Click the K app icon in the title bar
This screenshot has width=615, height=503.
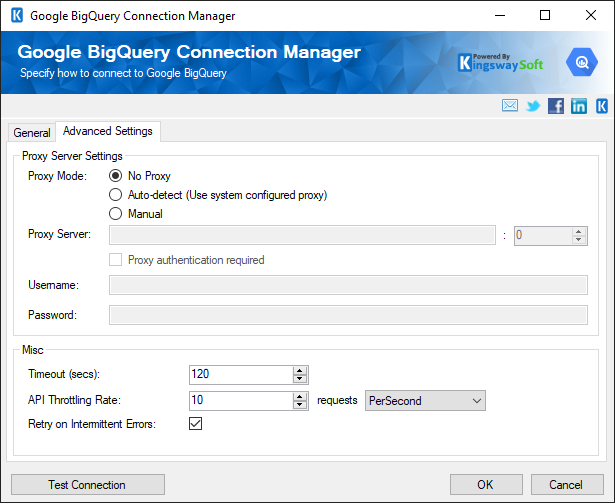(17, 16)
